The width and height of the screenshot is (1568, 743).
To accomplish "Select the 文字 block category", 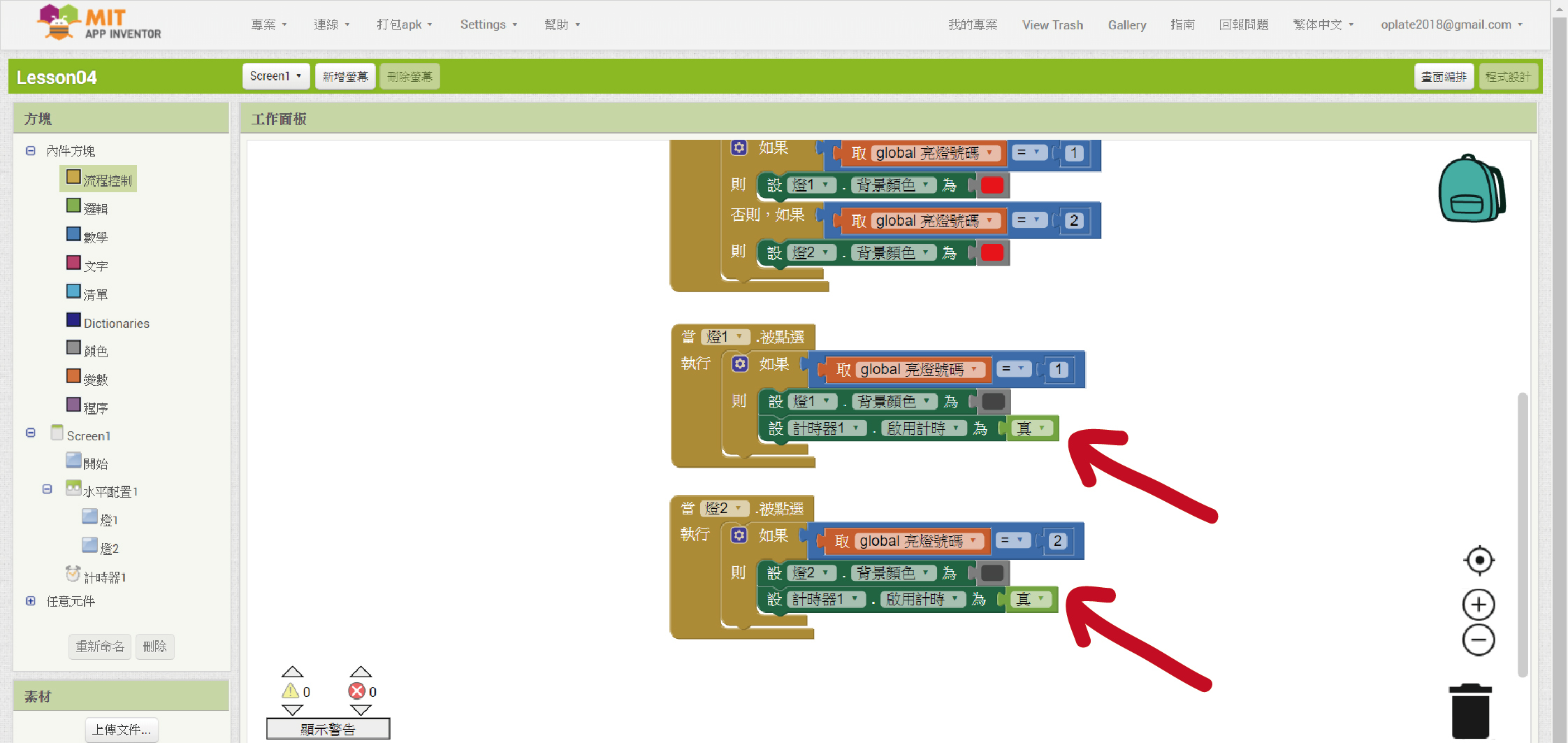I will tap(88, 265).
